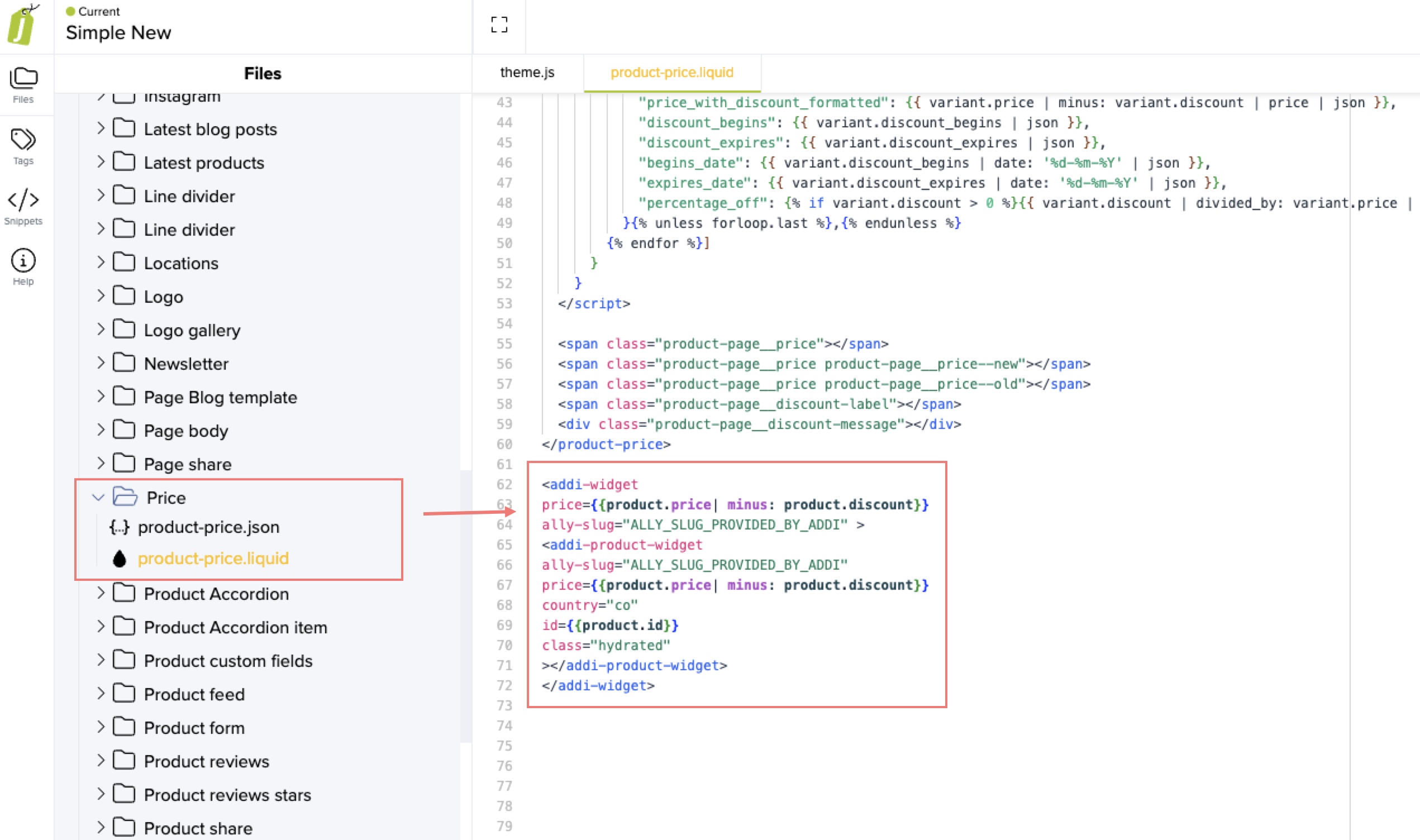The height and width of the screenshot is (840, 1420).
Task: Click the Newsletter folder icon
Action: [123, 363]
